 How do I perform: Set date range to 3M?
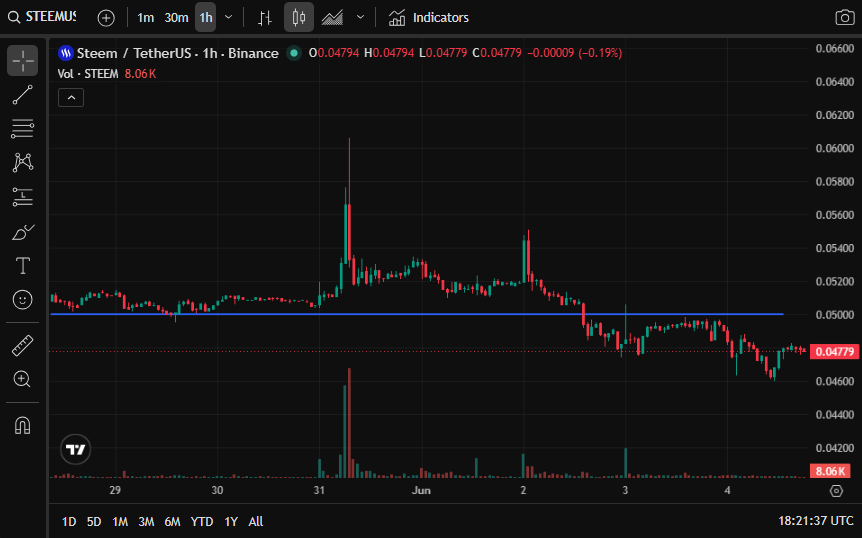point(146,522)
